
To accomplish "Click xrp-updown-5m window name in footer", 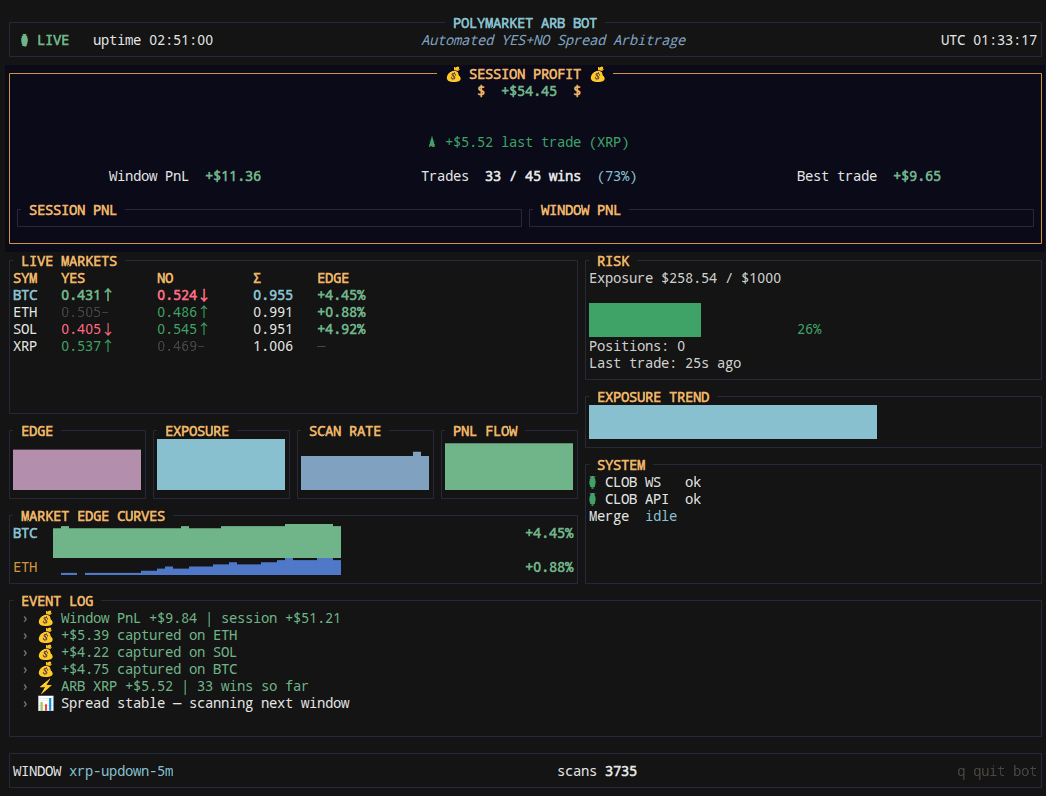I will tap(121, 771).
